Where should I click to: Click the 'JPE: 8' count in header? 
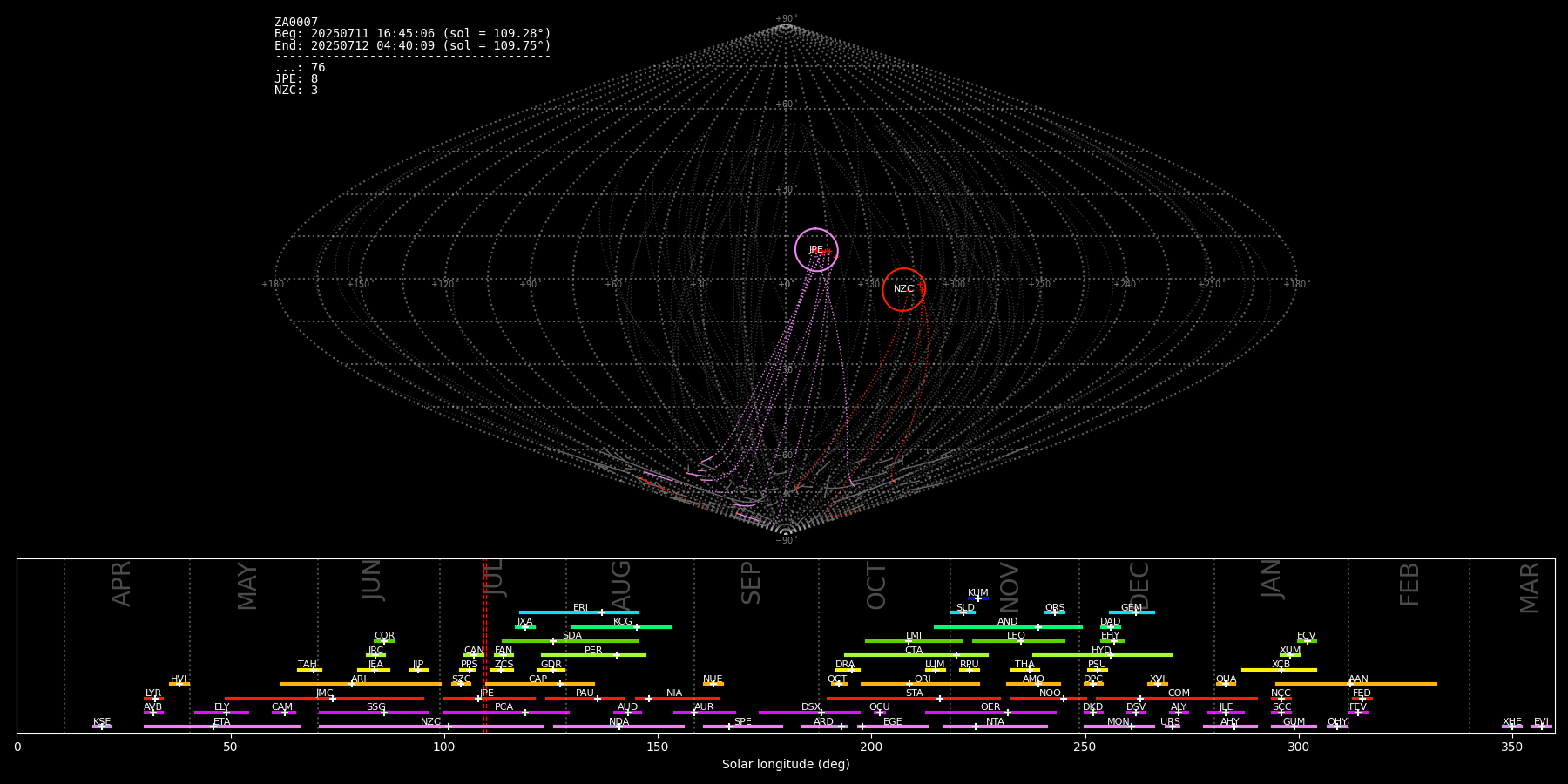click(x=296, y=79)
